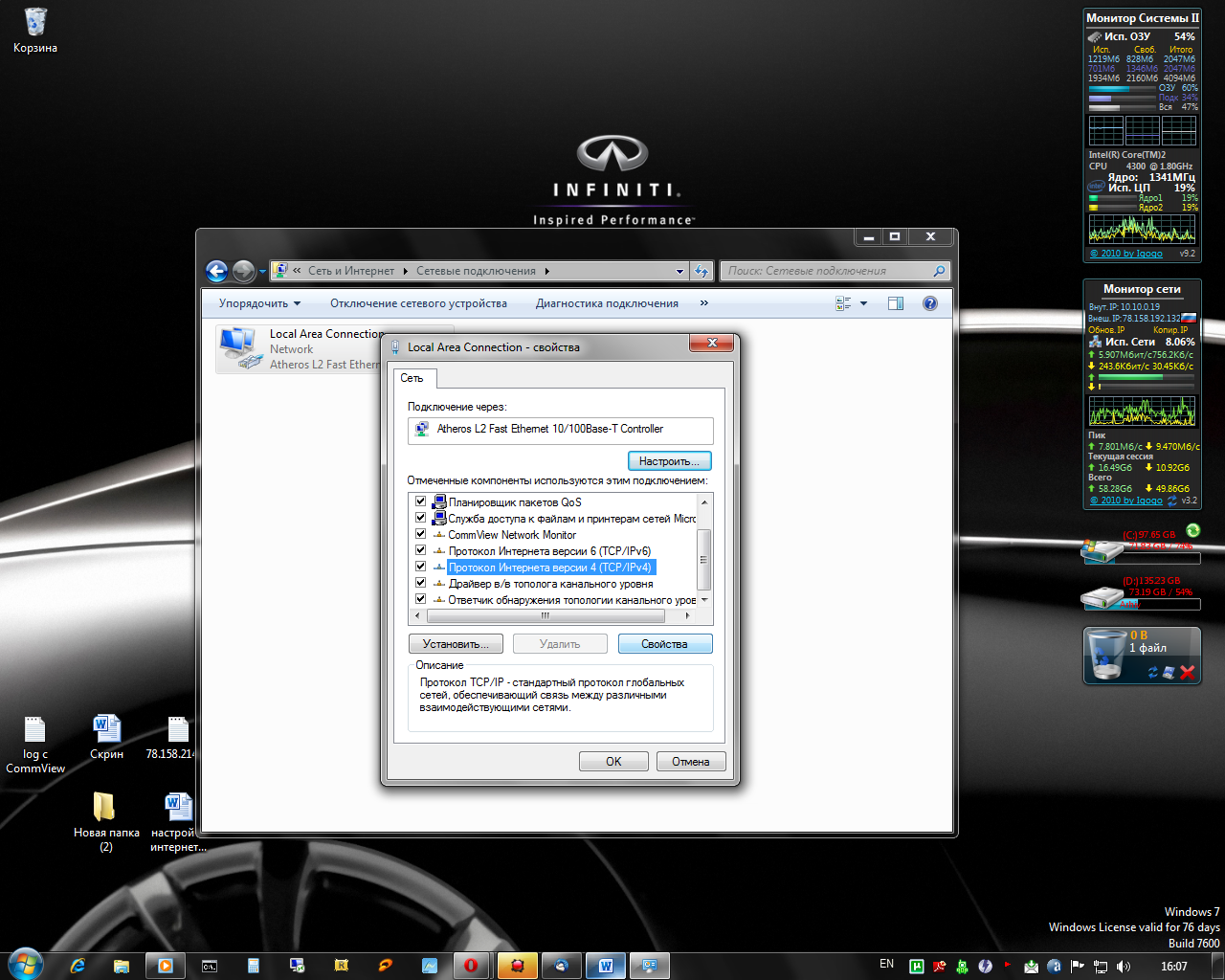Open recent pages dropdown beside forward arrow
This screenshot has width=1225, height=980.
tap(262, 272)
